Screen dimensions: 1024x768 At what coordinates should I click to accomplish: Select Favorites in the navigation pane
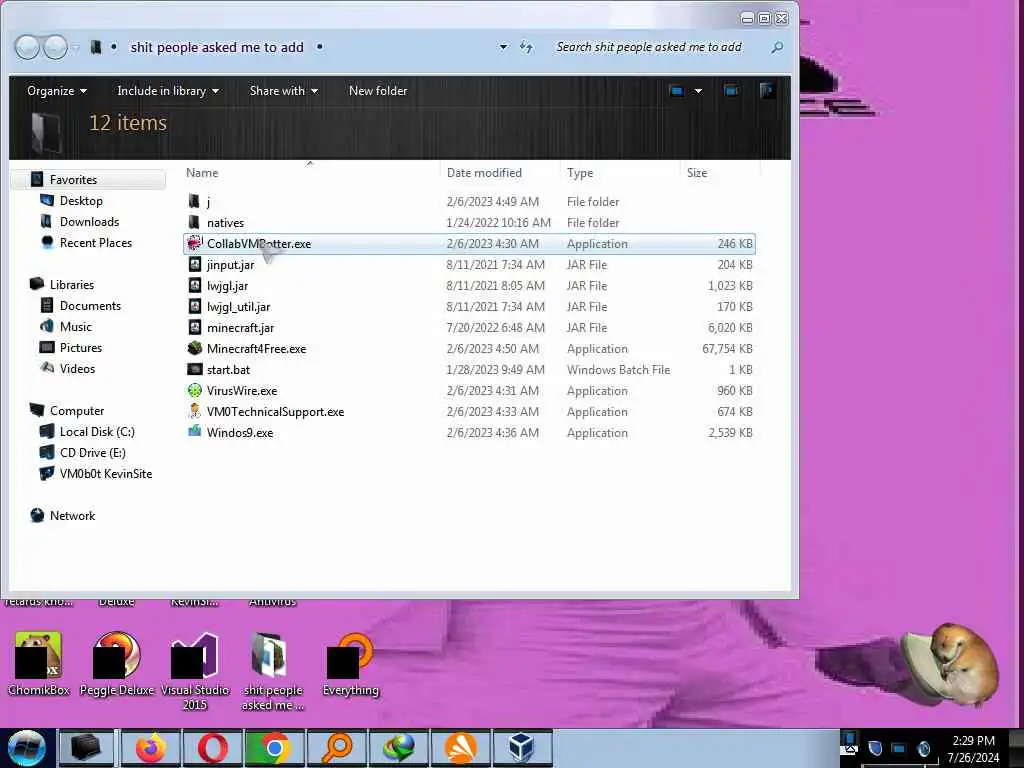tap(73, 180)
